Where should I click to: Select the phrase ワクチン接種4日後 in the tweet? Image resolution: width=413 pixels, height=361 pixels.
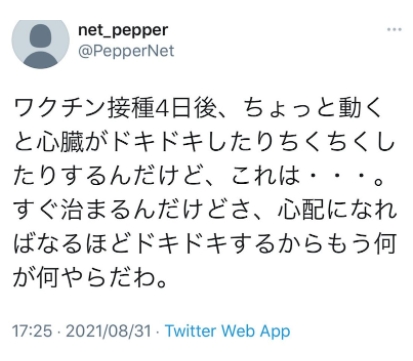115,109
